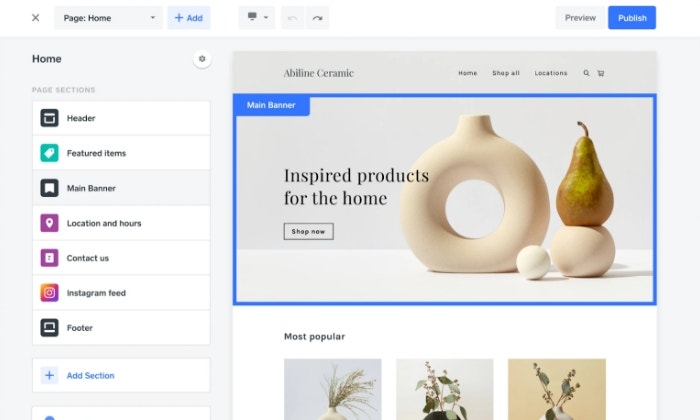Click the redo arrow button
Viewport: 700px width, 420px height.
click(317, 18)
